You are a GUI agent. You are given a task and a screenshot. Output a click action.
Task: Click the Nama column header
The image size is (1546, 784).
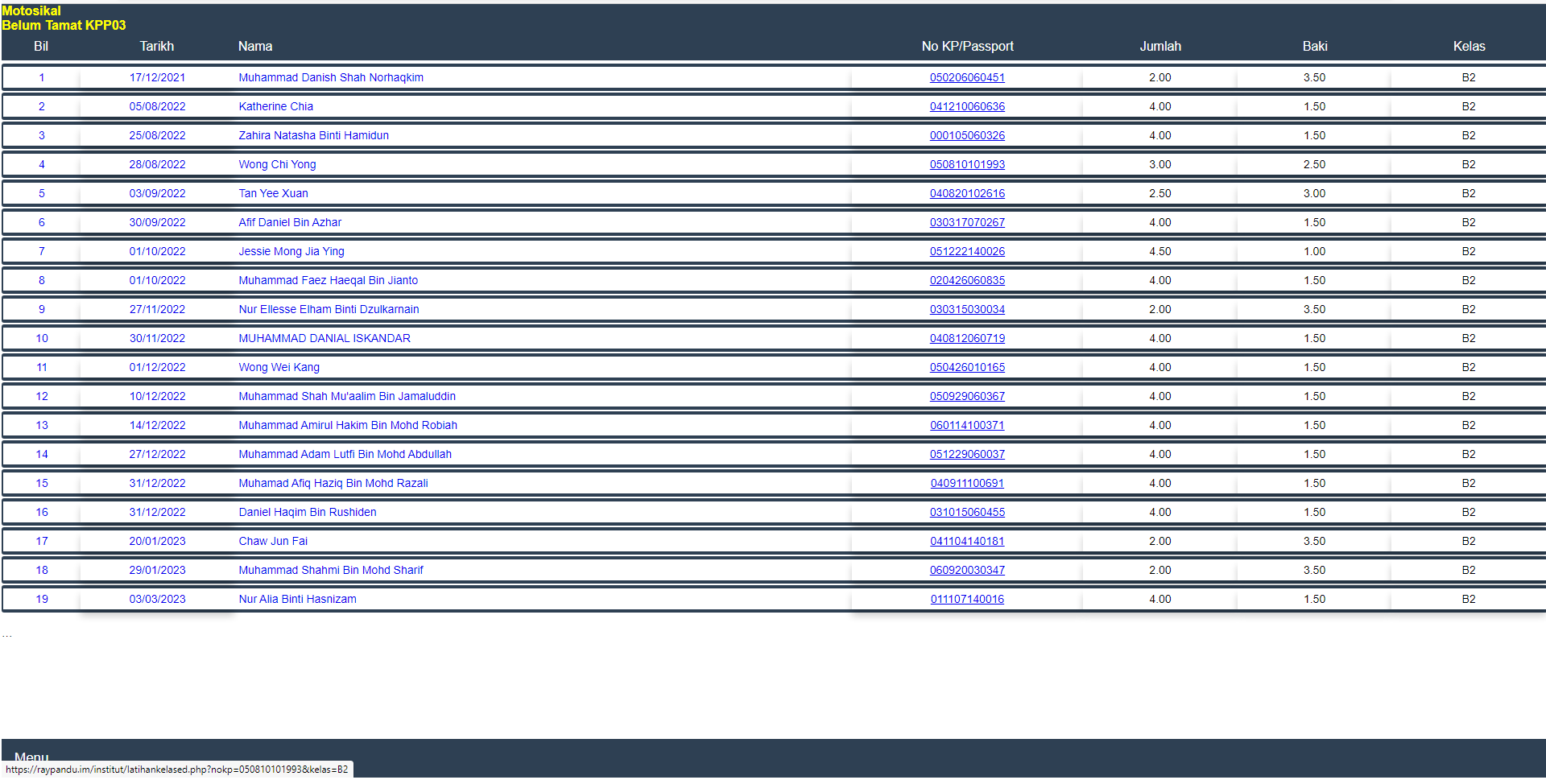(255, 47)
